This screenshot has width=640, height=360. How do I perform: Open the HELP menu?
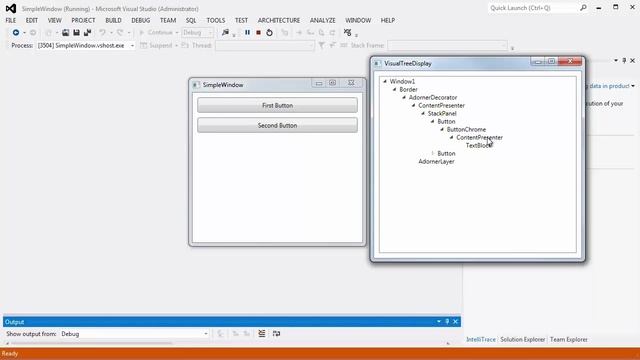click(387, 20)
